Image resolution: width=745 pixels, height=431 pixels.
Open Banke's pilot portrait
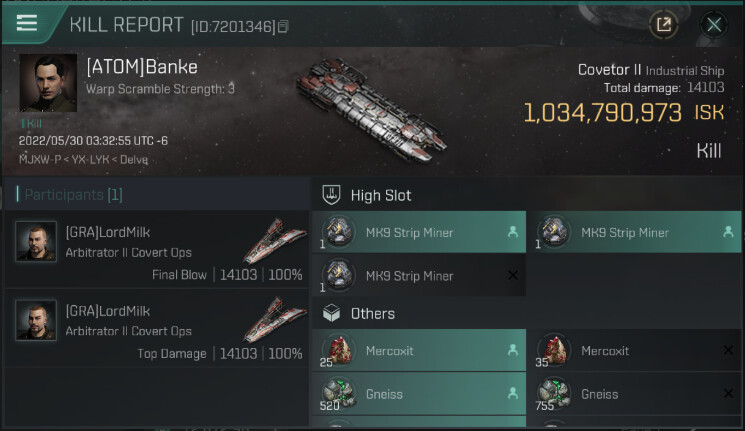(48, 83)
